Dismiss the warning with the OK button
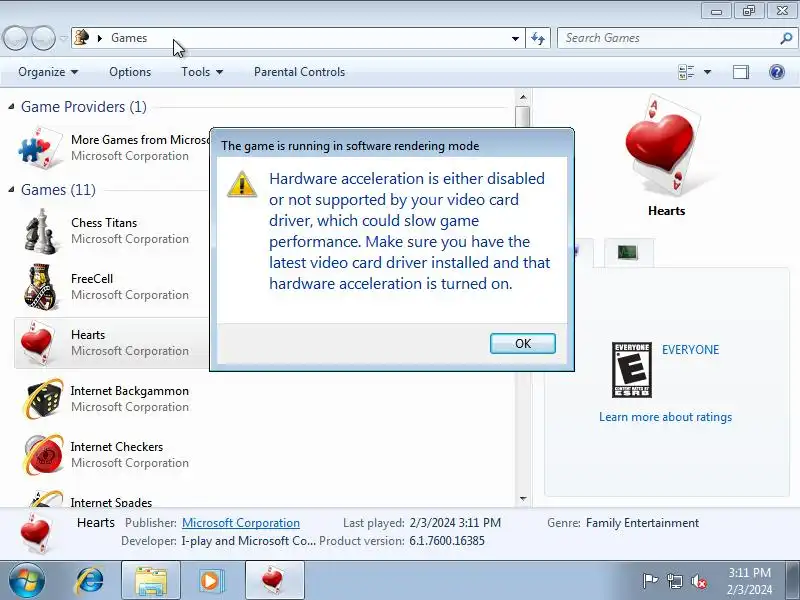 [x=522, y=343]
